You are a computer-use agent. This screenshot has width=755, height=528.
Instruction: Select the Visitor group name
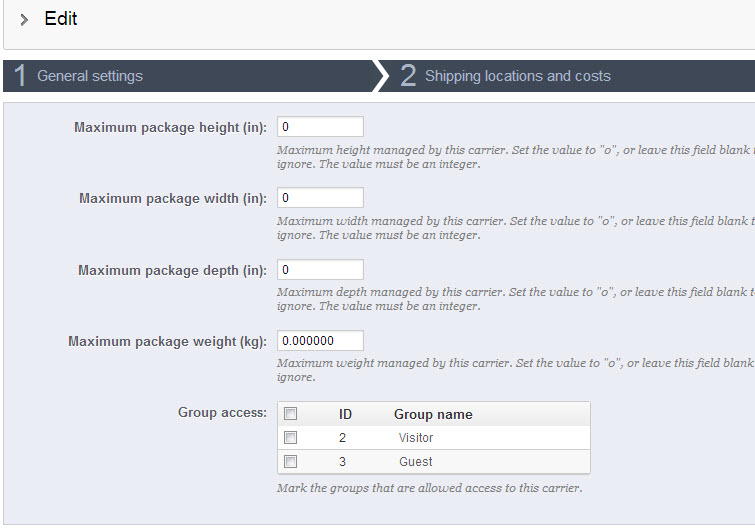tap(416, 438)
